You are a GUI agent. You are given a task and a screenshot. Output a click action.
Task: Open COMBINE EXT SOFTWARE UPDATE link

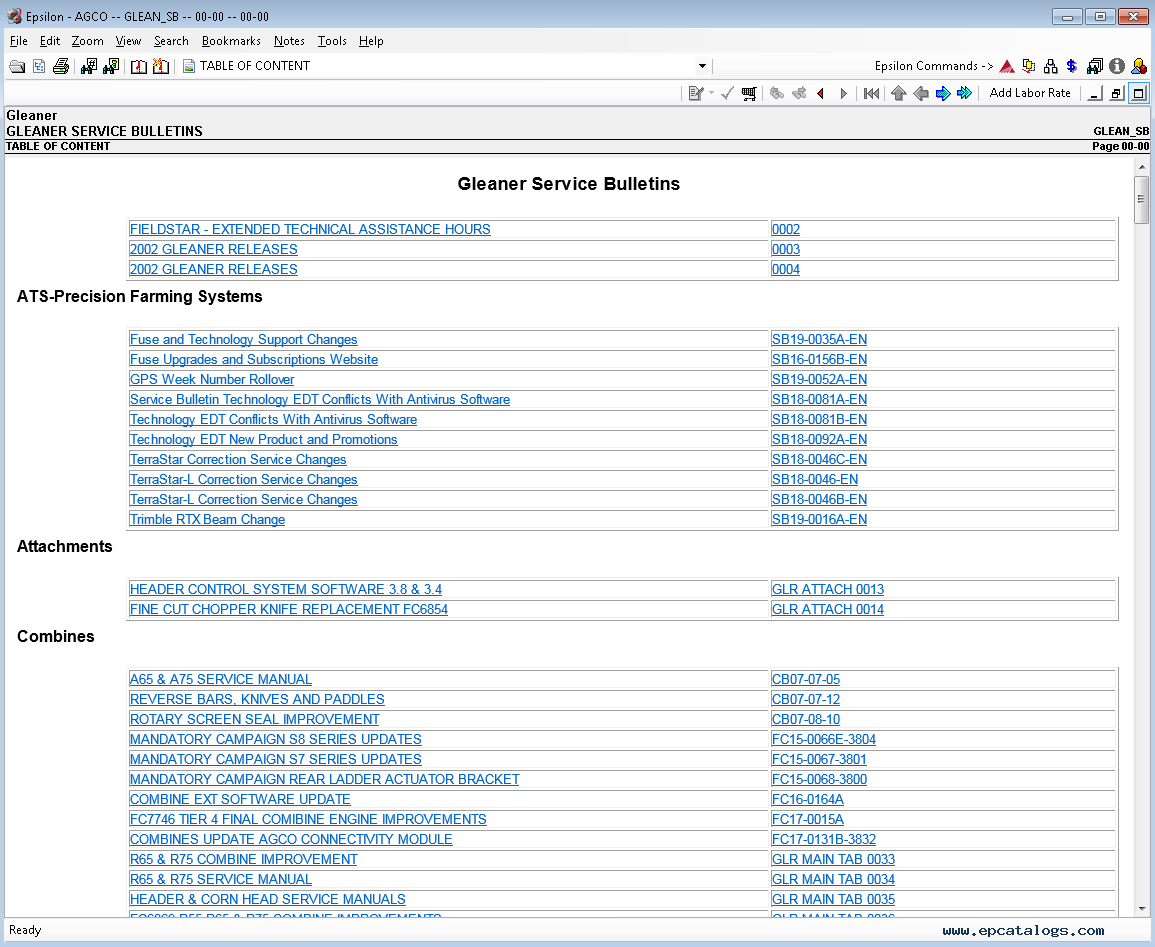tap(240, 800)
